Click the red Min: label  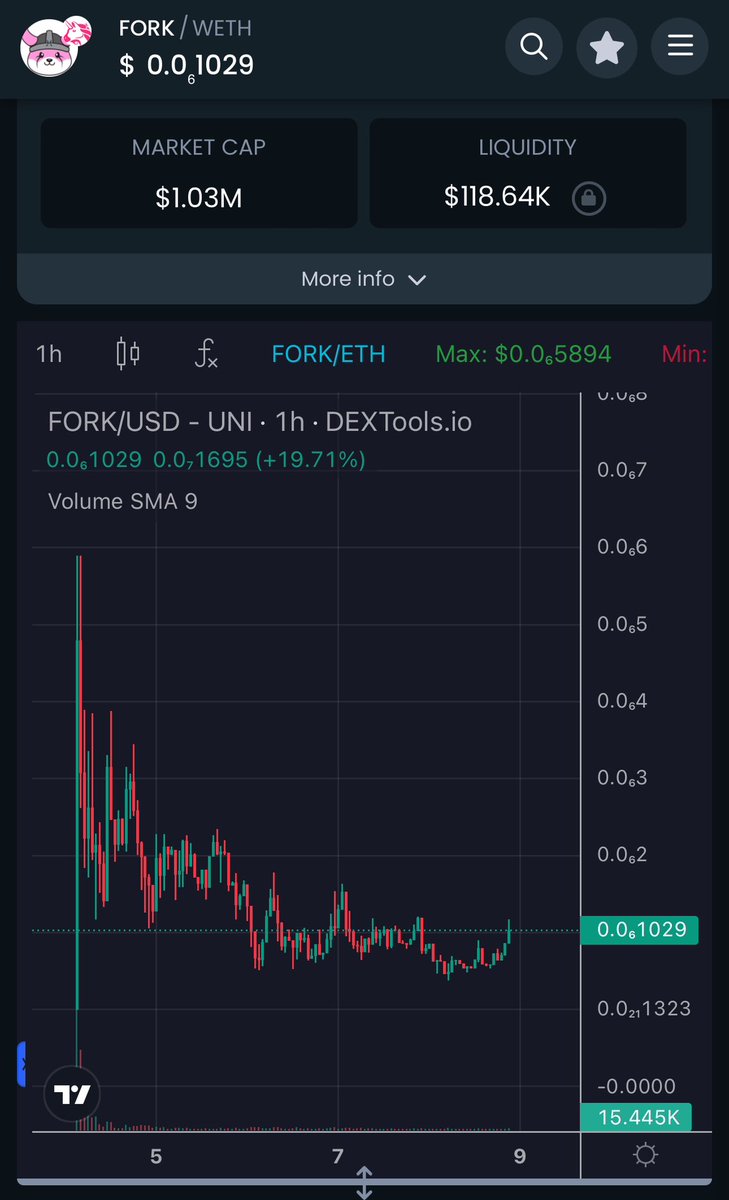coord(685,354)
